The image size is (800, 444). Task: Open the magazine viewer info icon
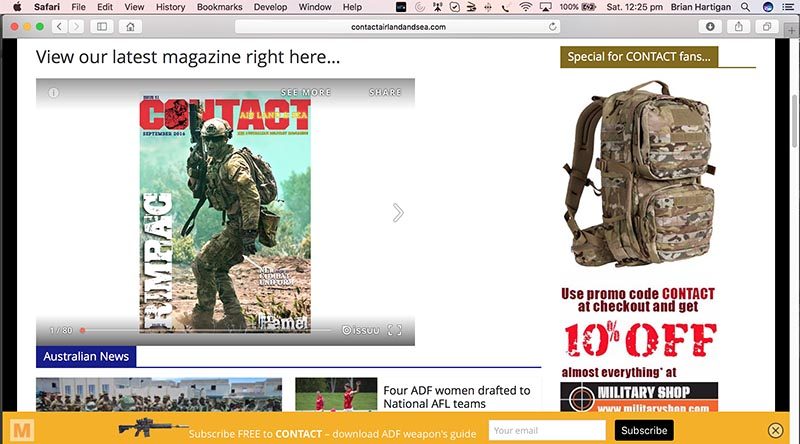click(53, 93)
